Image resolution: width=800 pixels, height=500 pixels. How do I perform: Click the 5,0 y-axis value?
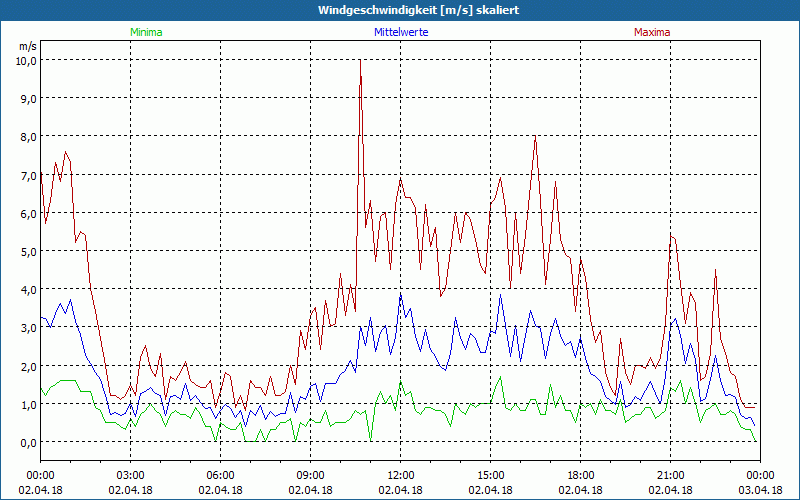[29, 252]
